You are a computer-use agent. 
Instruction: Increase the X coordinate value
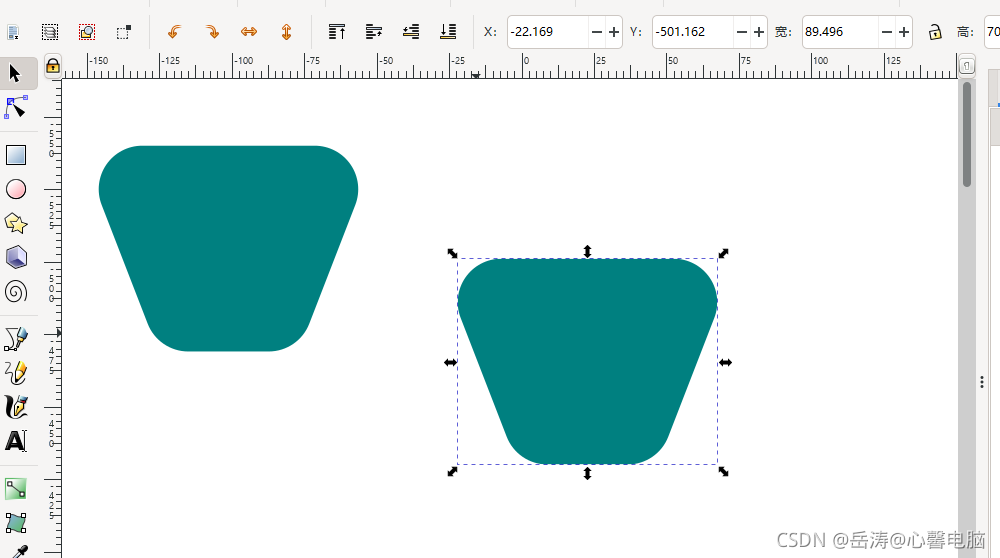[x=614, y=32]
